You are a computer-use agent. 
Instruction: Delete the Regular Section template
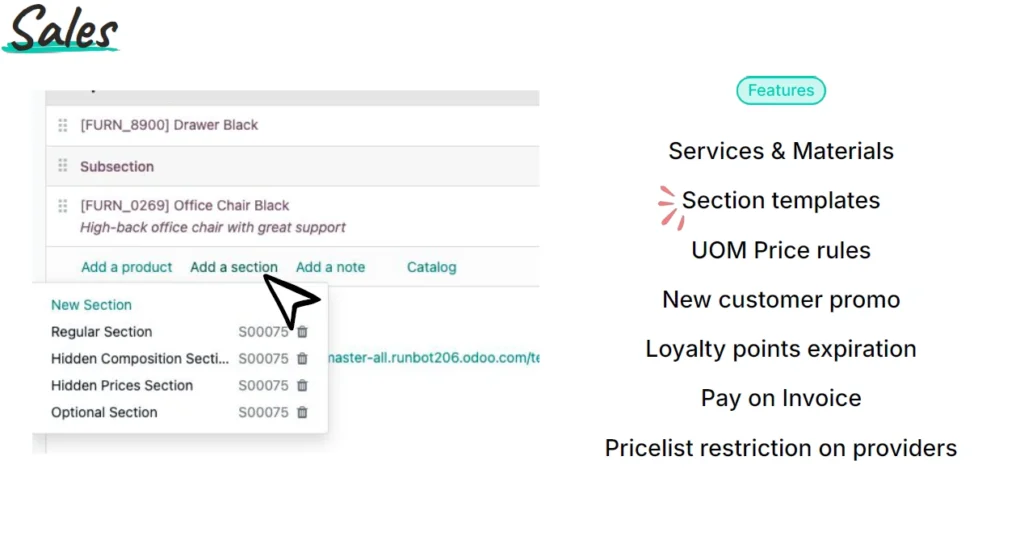pos(302,332)
